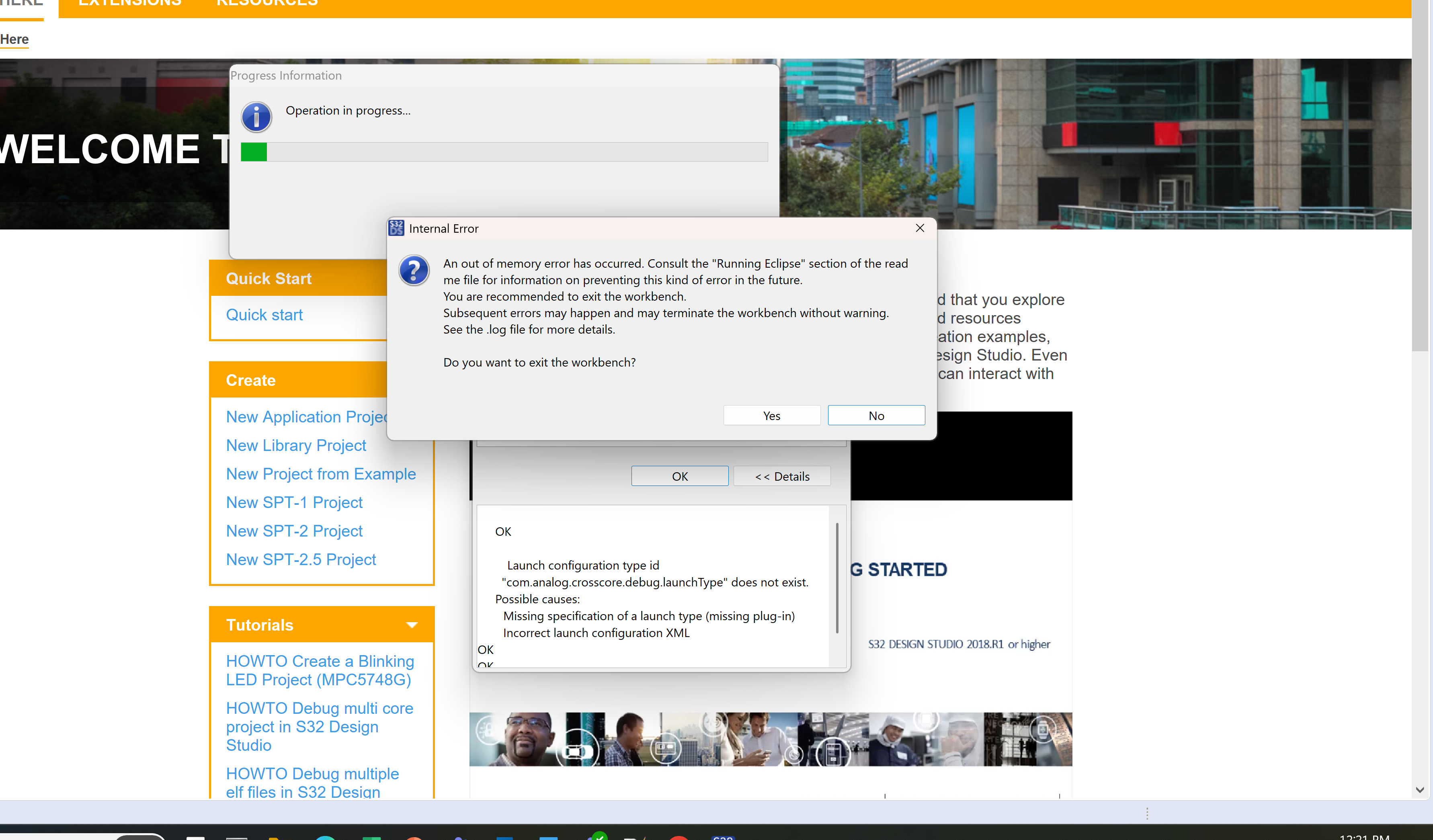Open New Project from Example link
1433x840 pixels.
[321, 474]
